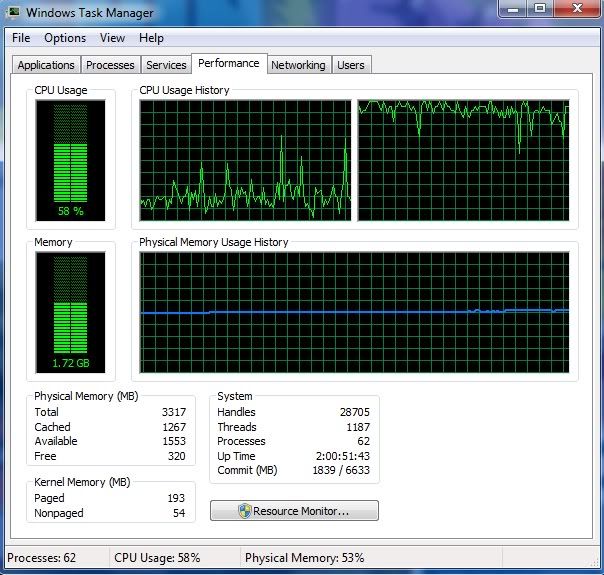Click the first CPU Usage History graph
Image resolution: width=604 pixels, height=575 pixels.
click(245, 160)
